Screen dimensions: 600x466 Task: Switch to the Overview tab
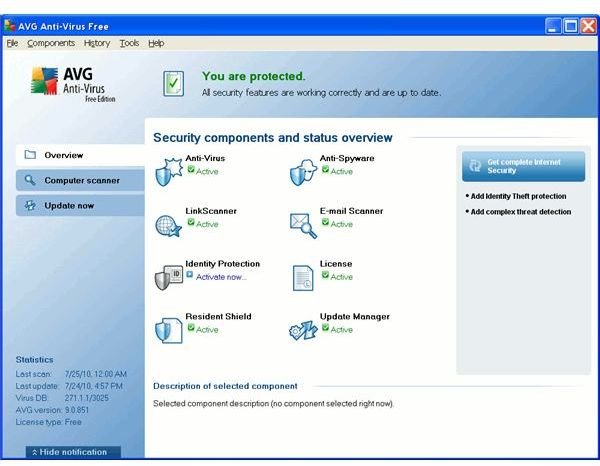[x=80, y=155]
